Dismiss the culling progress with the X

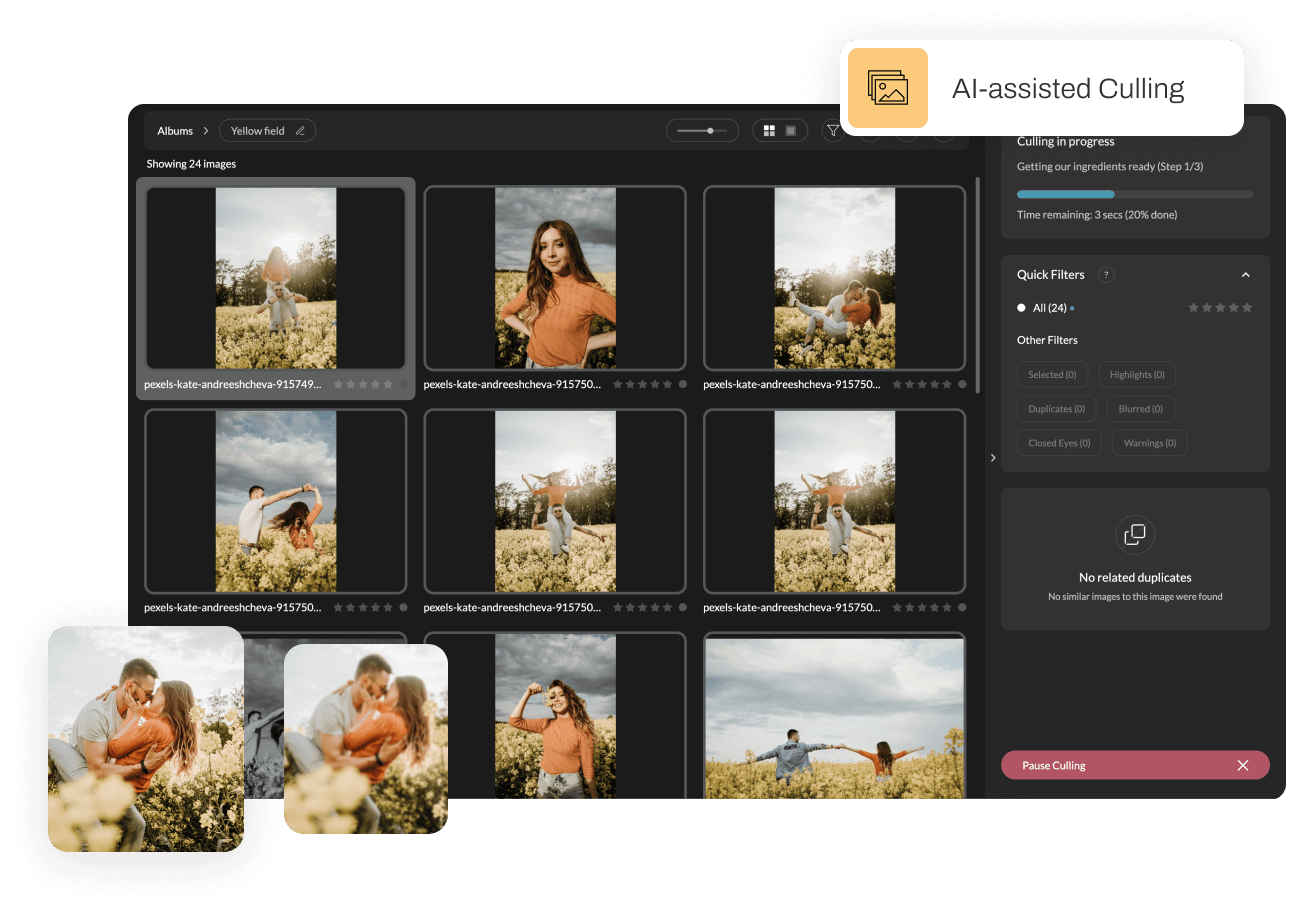click(x=1243, y=765)
